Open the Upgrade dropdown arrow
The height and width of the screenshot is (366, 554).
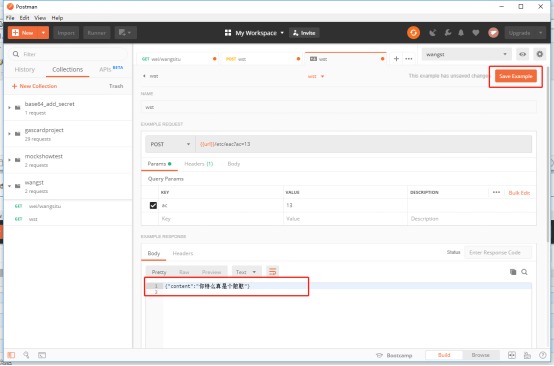click(540, 33)
